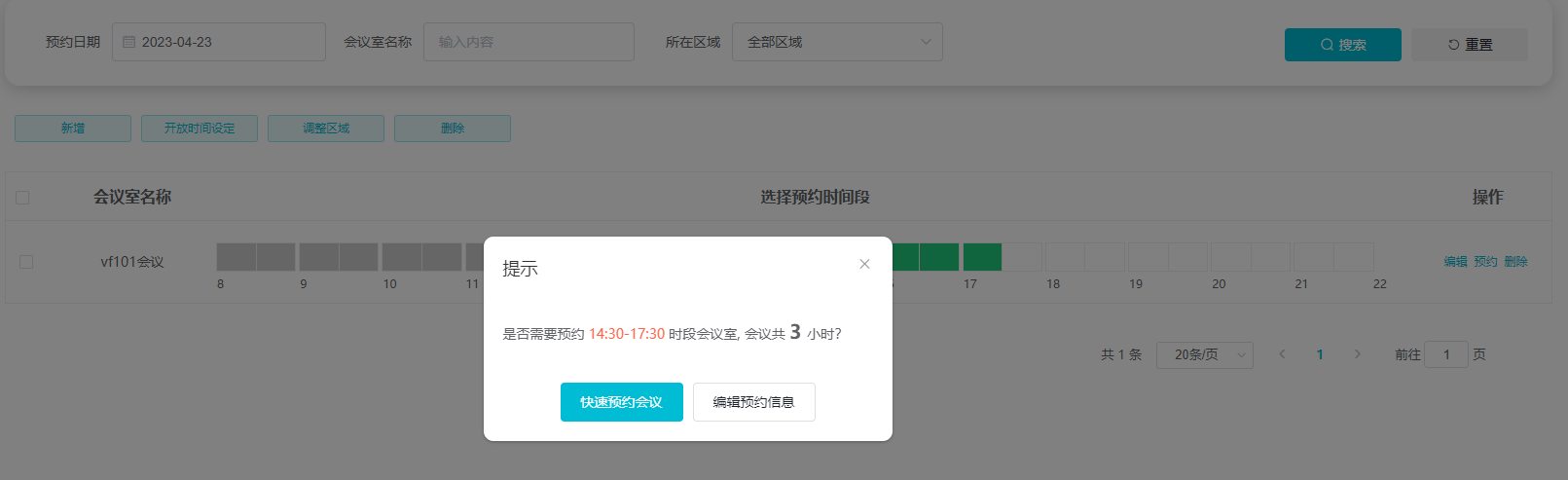Go to next page arrow

point(1357,354)
